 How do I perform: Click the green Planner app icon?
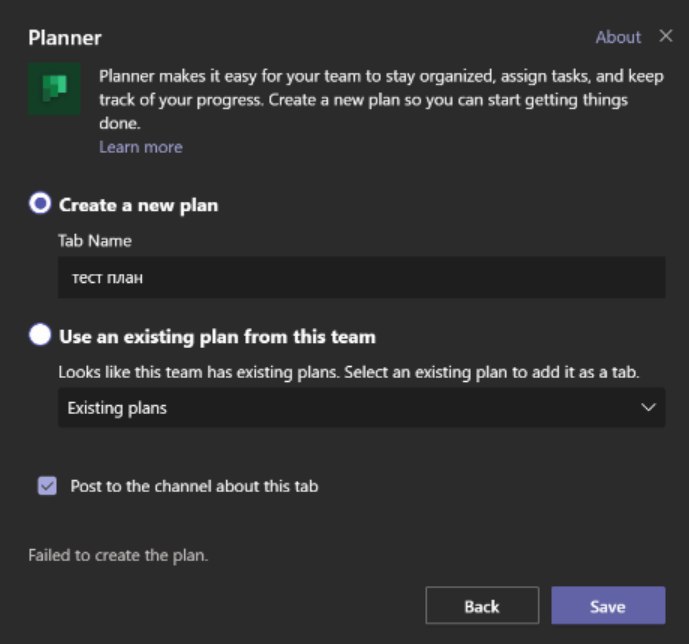(54, 89)
